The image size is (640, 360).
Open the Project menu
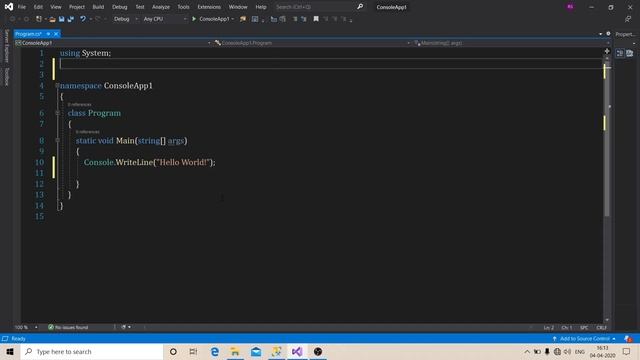(77, 7)
